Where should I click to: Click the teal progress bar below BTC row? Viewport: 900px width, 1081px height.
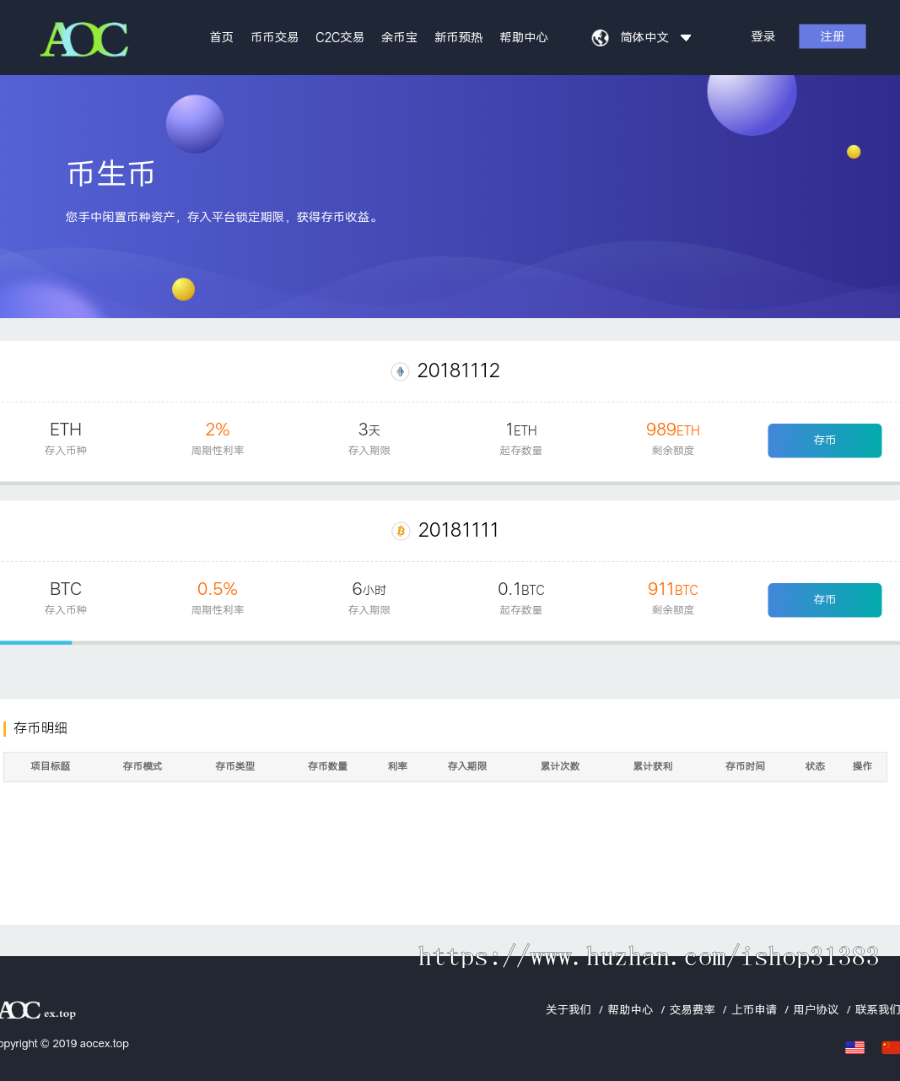point(36,643)
